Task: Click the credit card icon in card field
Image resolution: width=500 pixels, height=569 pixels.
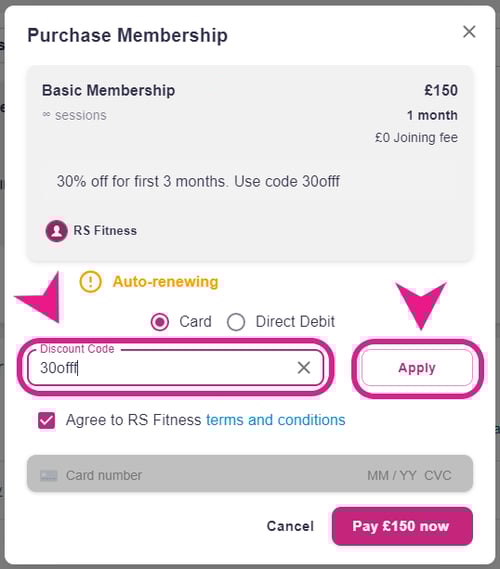Action: click(48, 475)
